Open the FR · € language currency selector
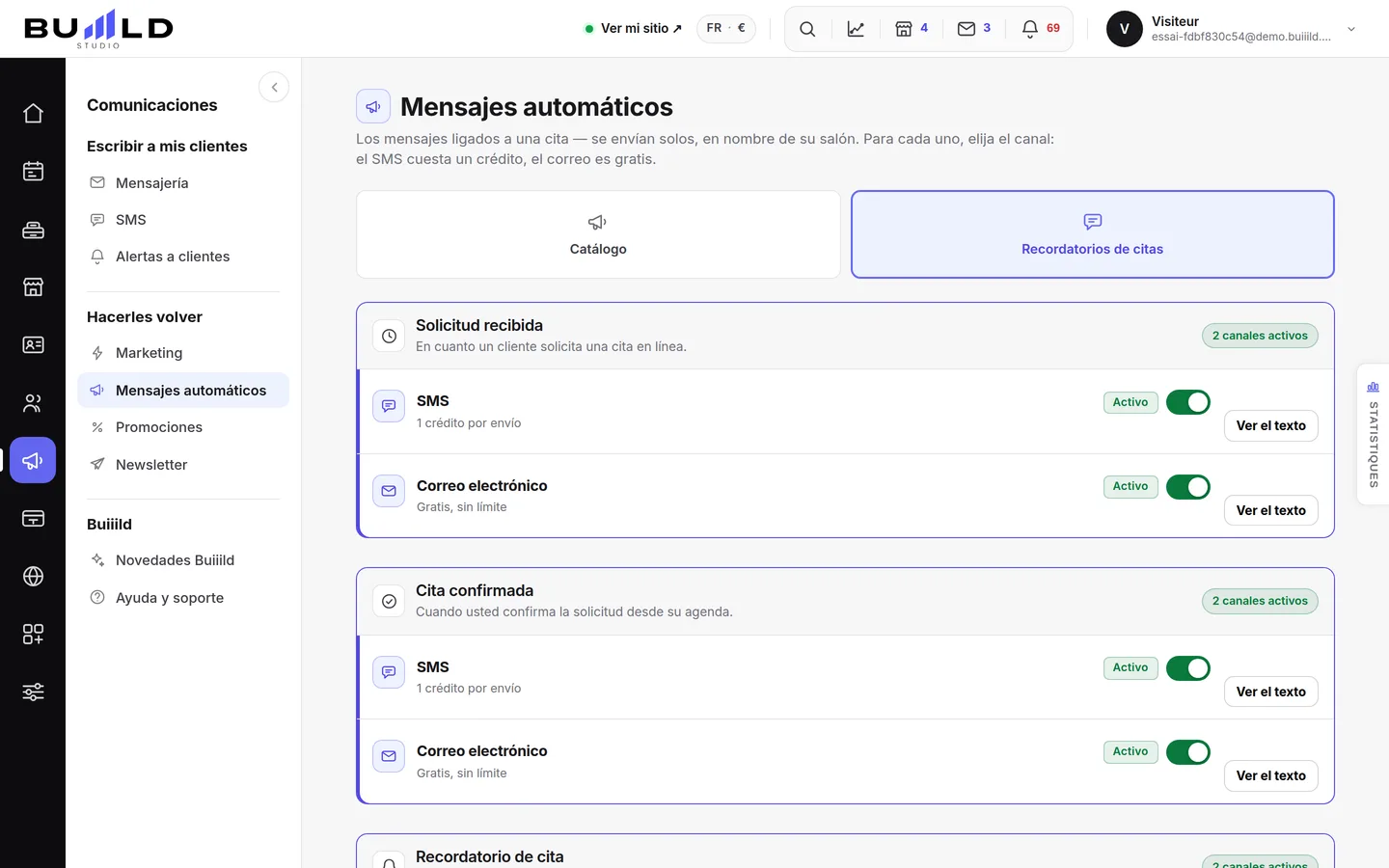1389x868 pixels. (x=726, y=28)
